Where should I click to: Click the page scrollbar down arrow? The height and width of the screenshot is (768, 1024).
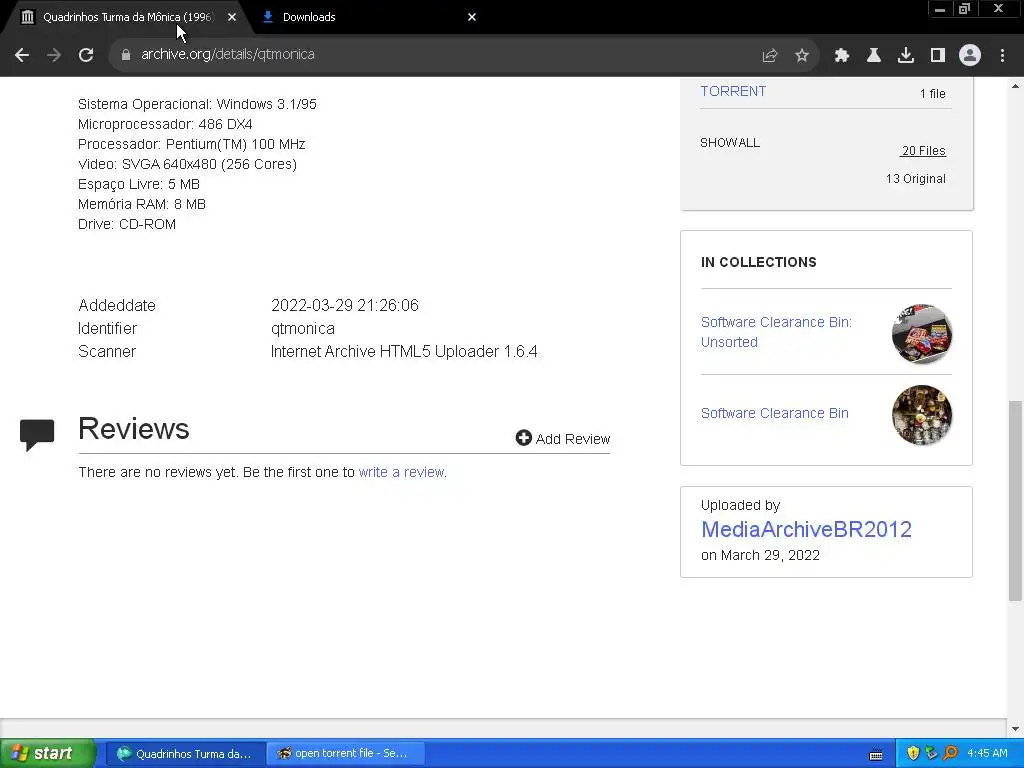[1015, 728]
